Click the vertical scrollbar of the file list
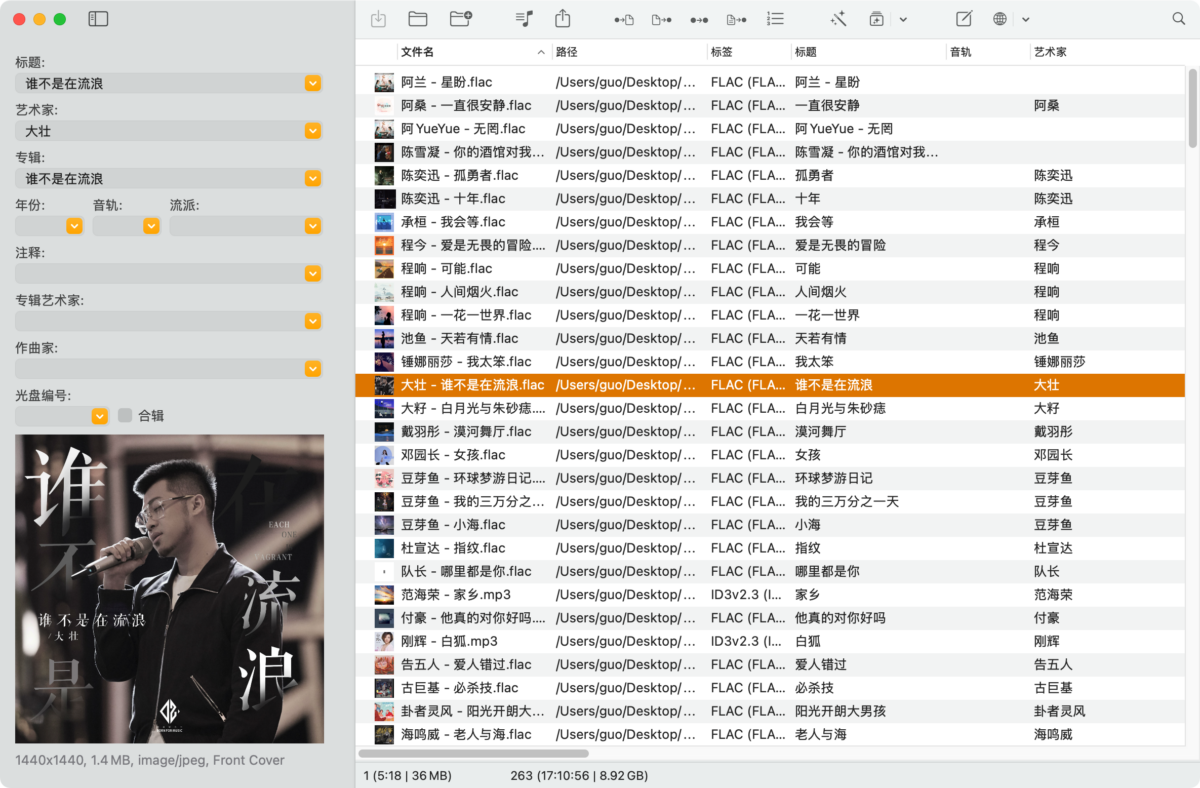The image size is (1200, 788). pos(1192,107)
